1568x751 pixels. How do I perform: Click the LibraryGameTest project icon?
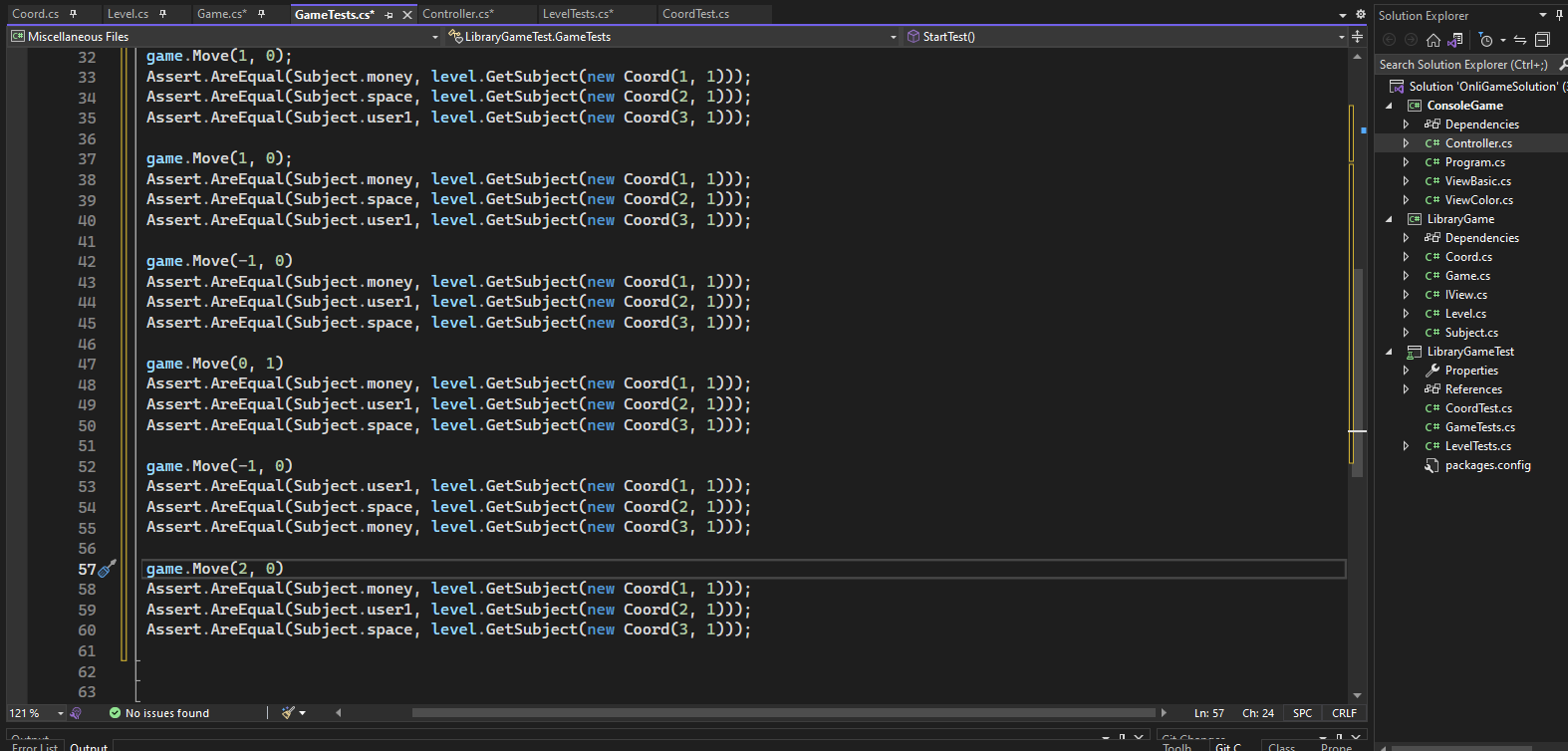(x=1415, y=352)
